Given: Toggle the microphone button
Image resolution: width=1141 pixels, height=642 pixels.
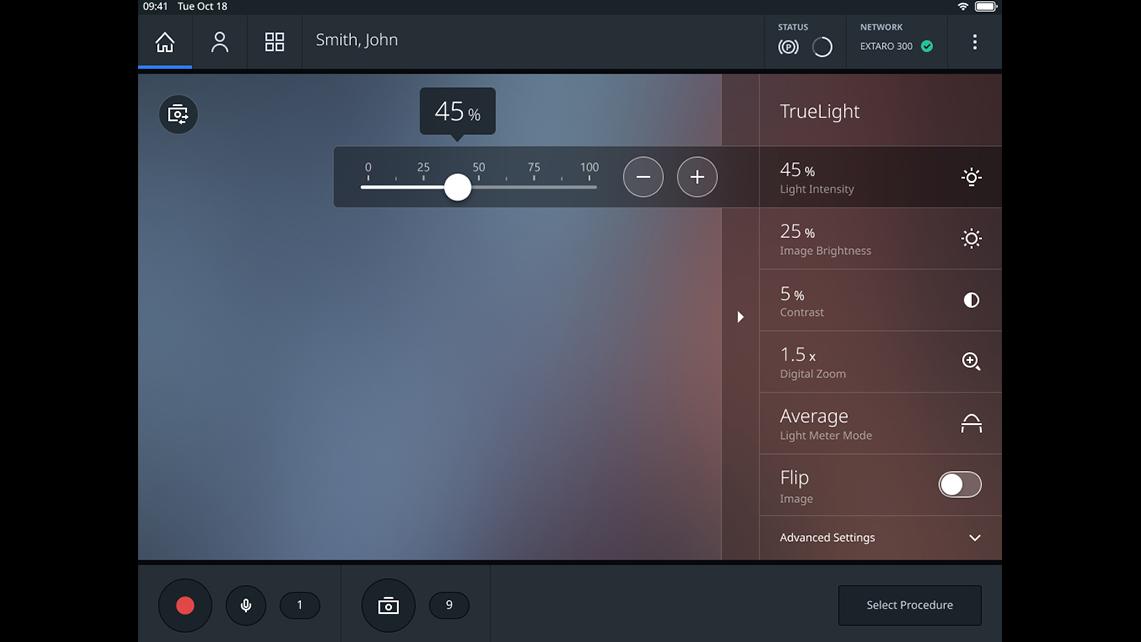Looking at the screenshot, I should [x=246, y=605].
